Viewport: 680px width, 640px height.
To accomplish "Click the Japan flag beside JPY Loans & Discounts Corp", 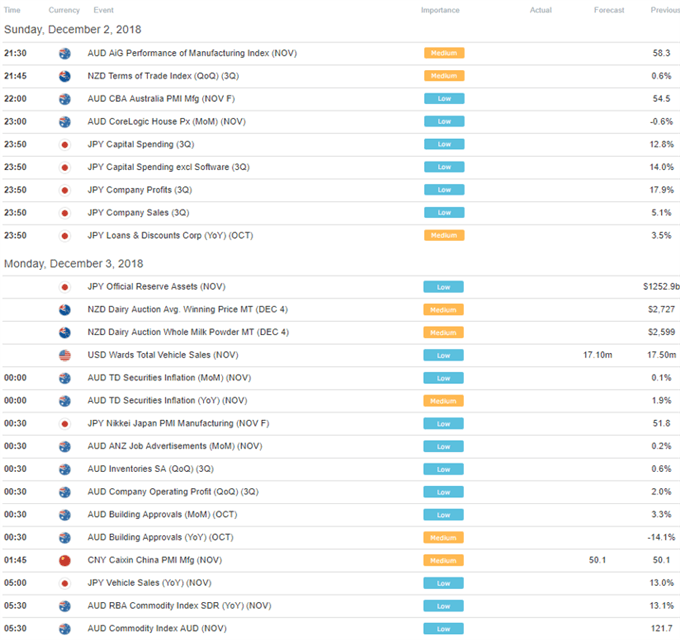I will pos(65,236).
